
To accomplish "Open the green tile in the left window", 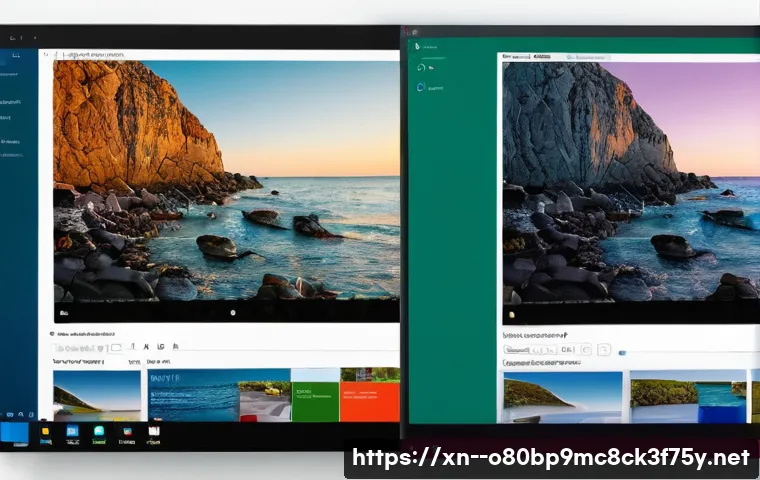I will (x=316, y=401).
